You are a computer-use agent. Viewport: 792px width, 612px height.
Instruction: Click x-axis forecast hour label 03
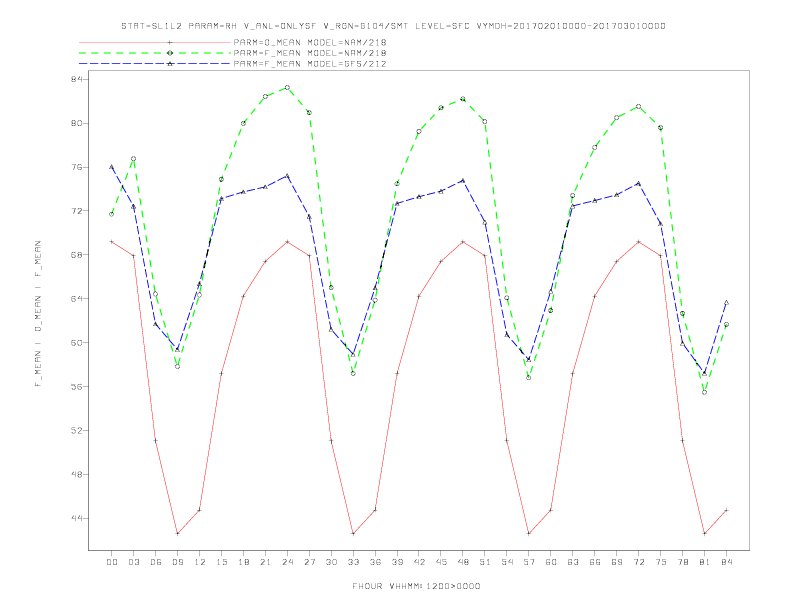pos(133,562)
